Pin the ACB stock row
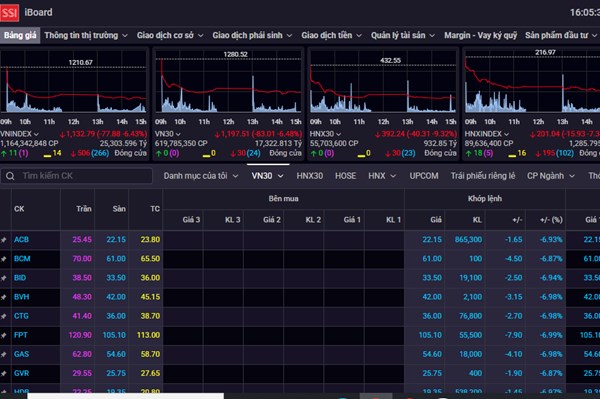Image resolution: width=600 pixels, height=399 pixels. (4, 240)
